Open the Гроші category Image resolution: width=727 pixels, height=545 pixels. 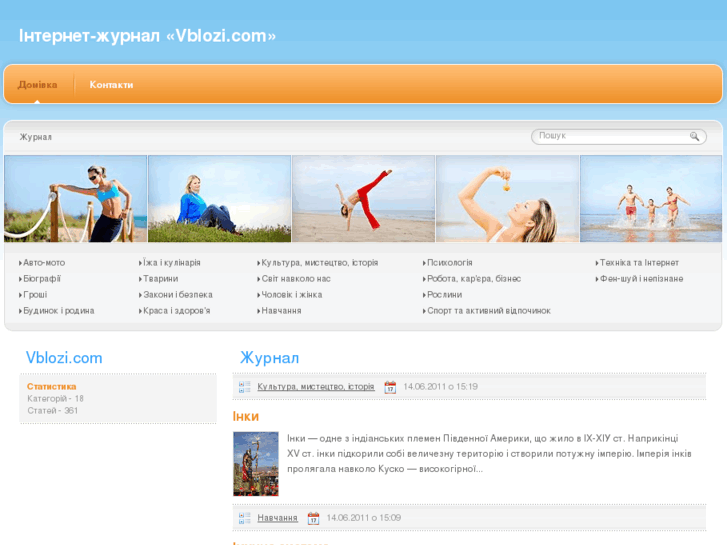point(35,295)
